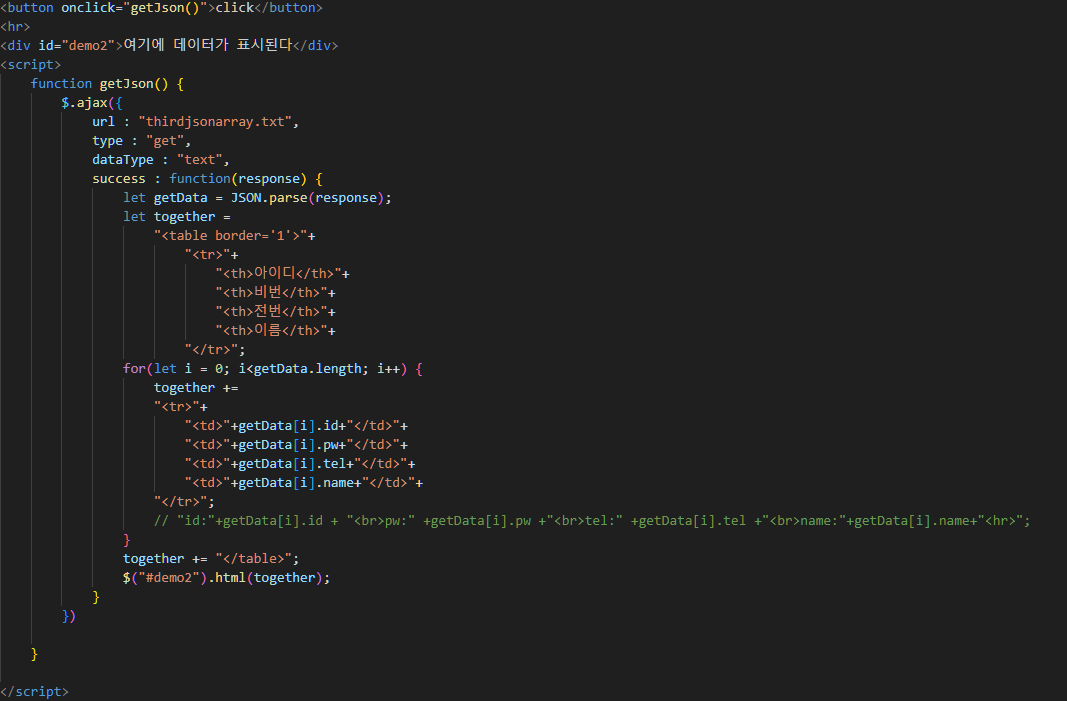
Task: Click the 이름 table header string
Action: (x=272, y=331)
